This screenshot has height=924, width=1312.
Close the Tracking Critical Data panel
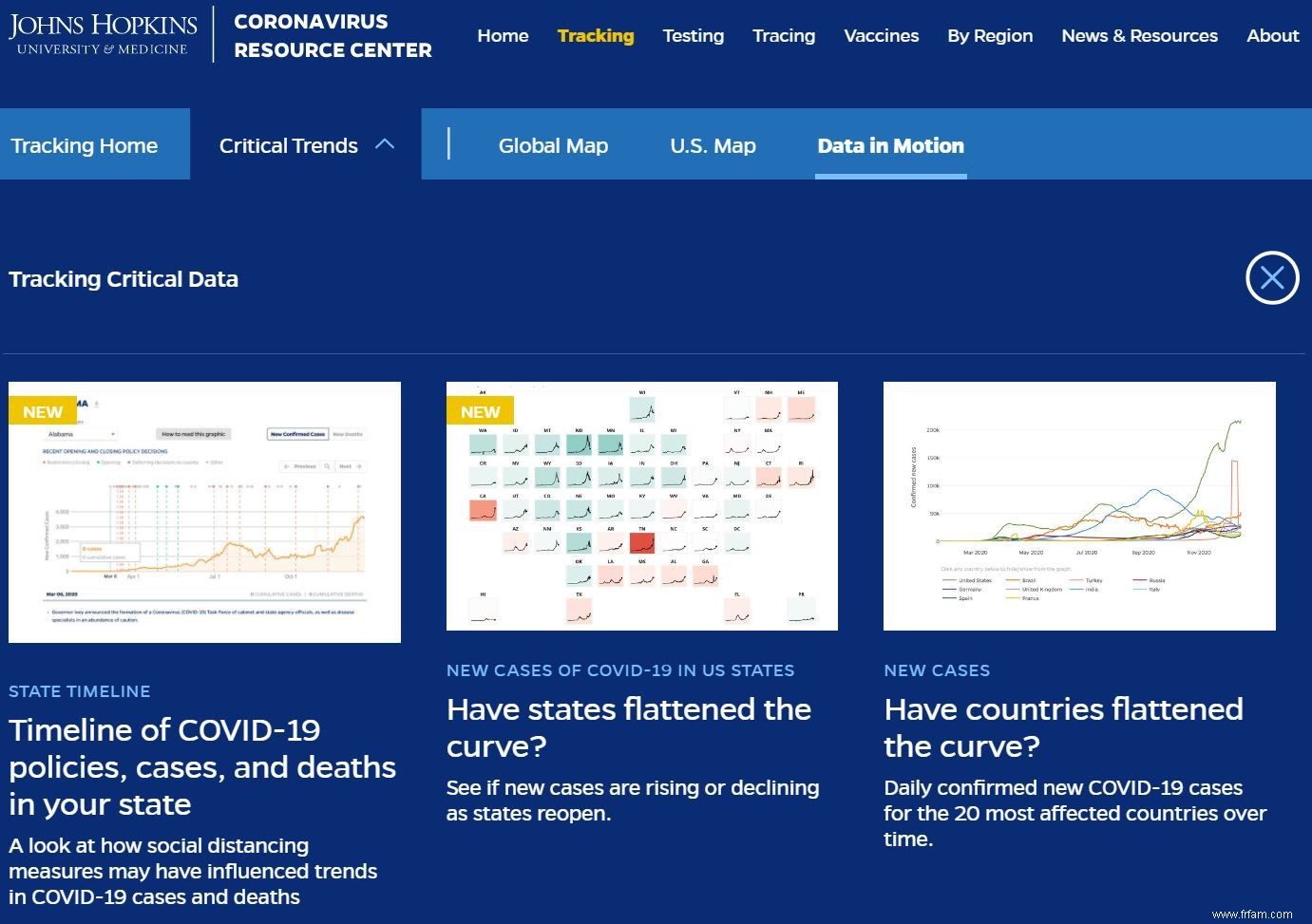coord(1272,278)
